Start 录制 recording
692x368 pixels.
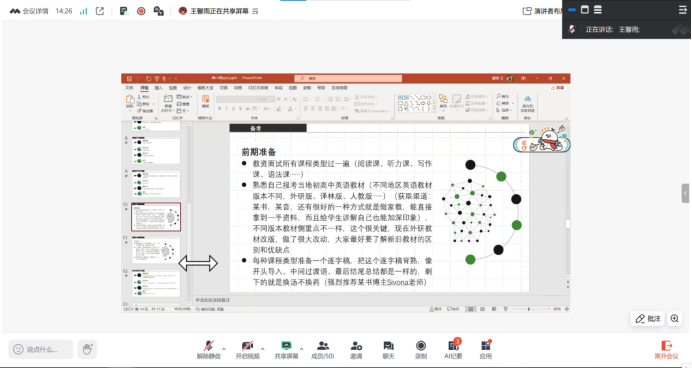point(421,349)
